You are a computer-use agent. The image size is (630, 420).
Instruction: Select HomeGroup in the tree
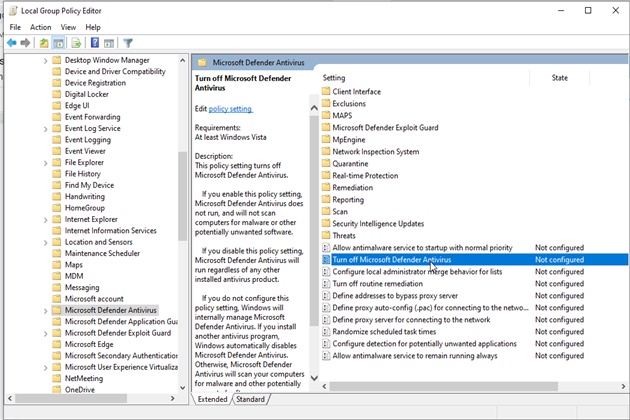click(x=85, y=208)
